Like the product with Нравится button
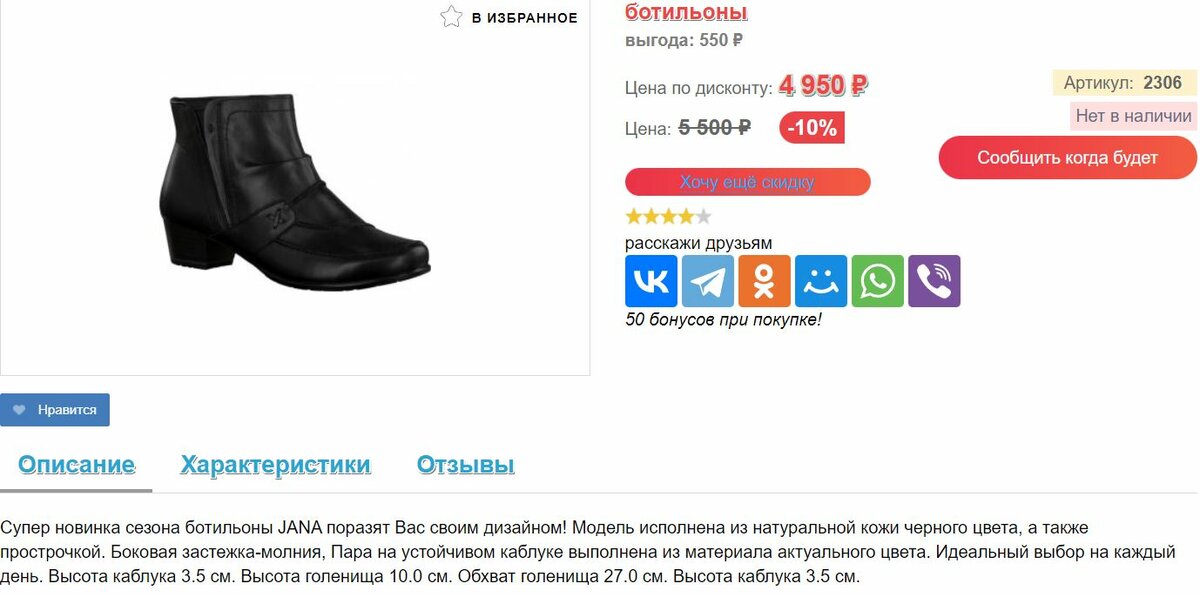 [x=55, y=410]
